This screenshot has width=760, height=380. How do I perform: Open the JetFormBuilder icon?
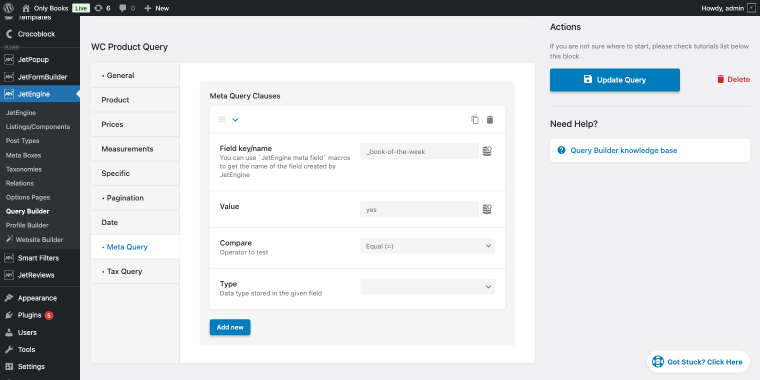[9, 77]
